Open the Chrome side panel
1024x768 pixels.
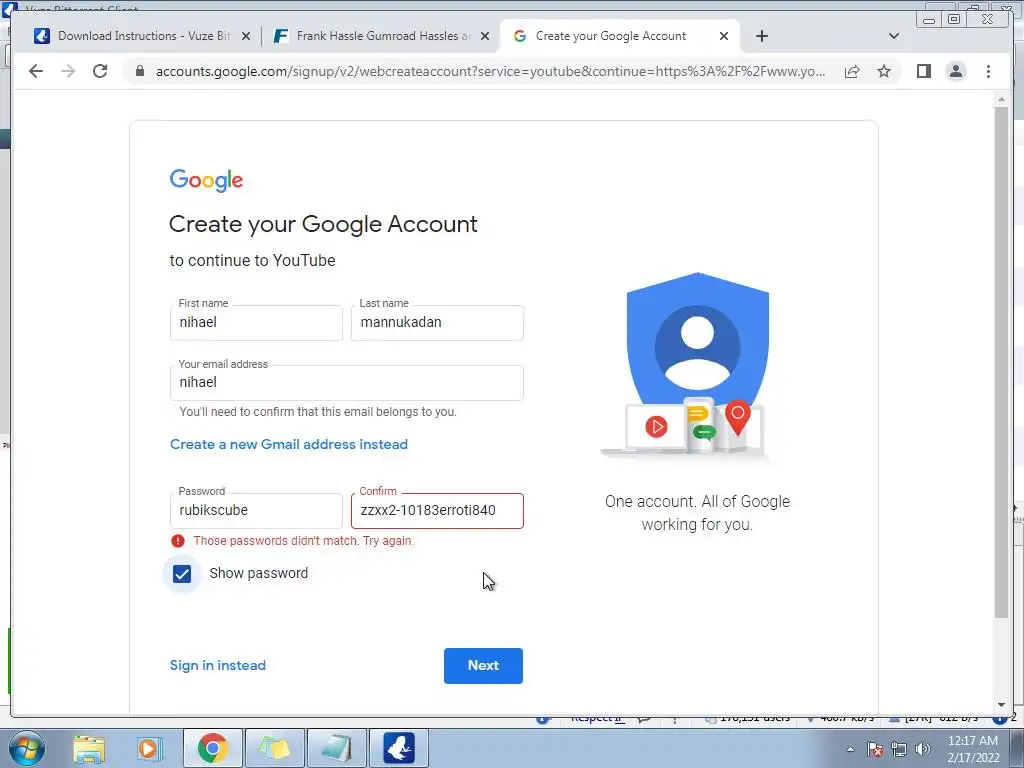pos(923,71)
